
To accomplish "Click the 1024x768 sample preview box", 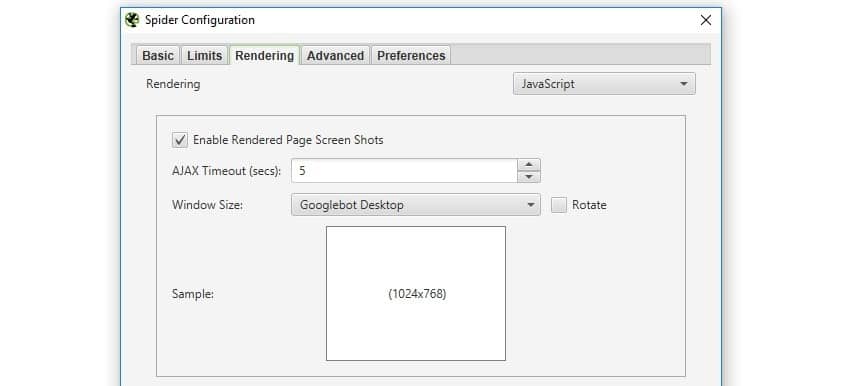I will 416,293.
